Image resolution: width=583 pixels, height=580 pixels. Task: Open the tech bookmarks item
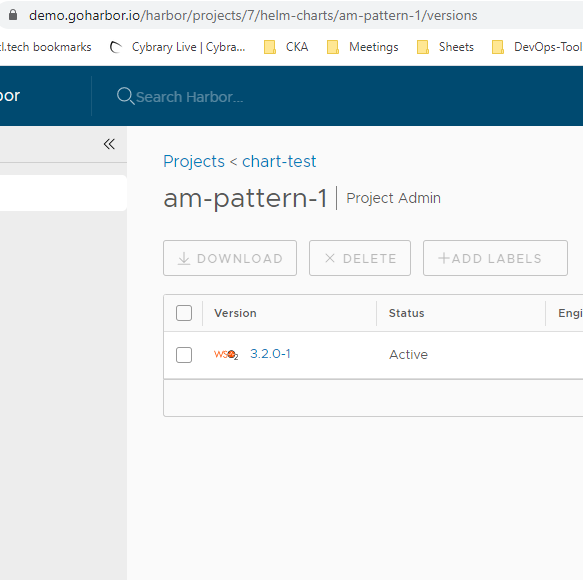pyautogui.click(x=46, y=47)
